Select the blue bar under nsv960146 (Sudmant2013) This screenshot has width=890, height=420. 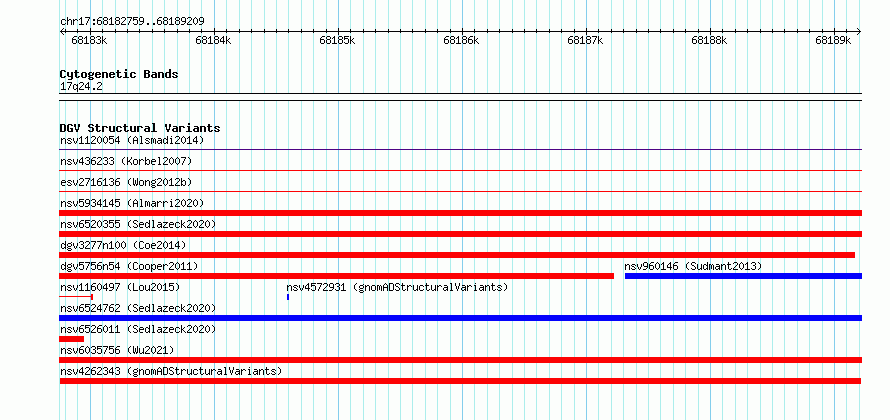coord(743,276)
